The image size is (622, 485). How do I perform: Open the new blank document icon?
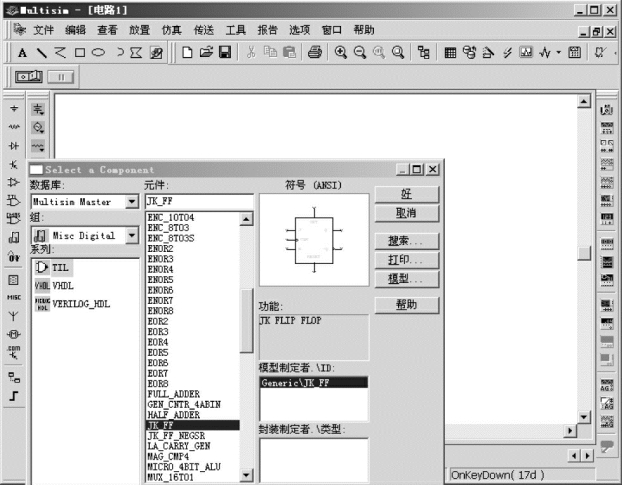187,52
